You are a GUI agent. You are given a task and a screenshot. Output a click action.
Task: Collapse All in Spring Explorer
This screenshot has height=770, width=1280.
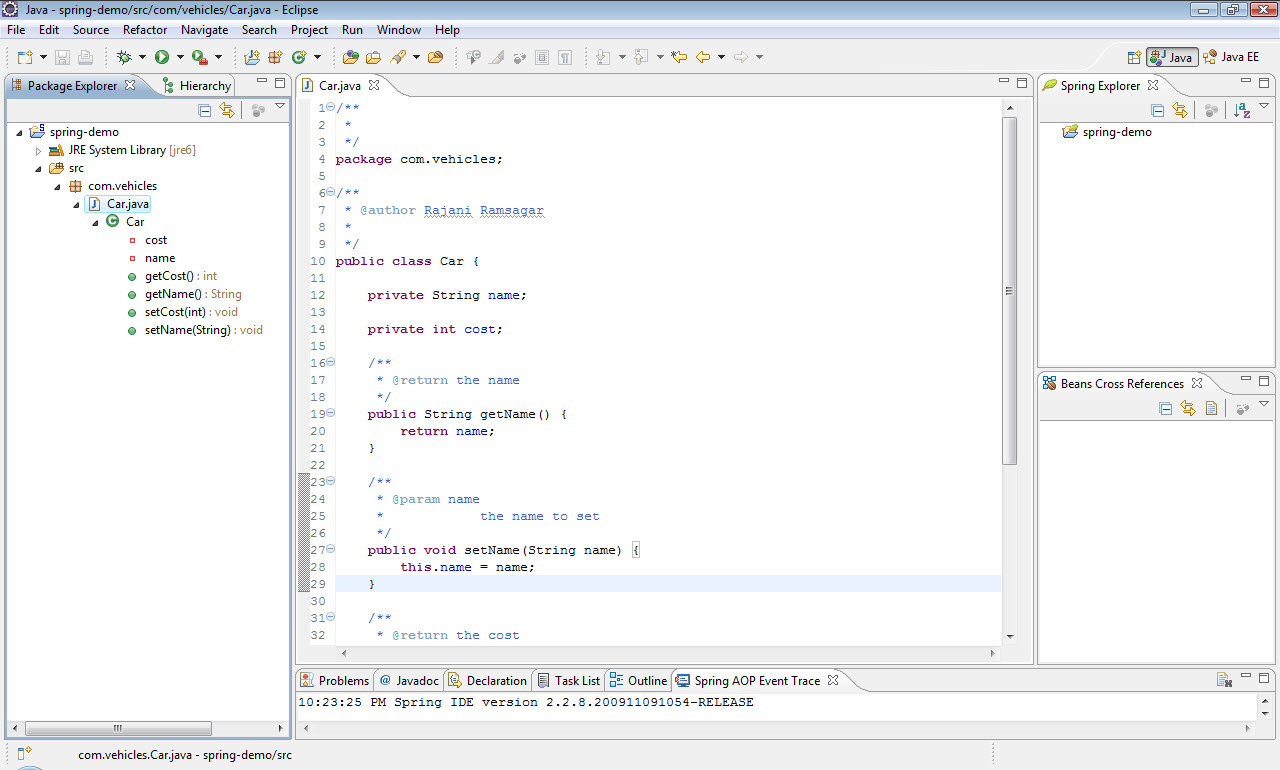click(x=1157, y=111)
